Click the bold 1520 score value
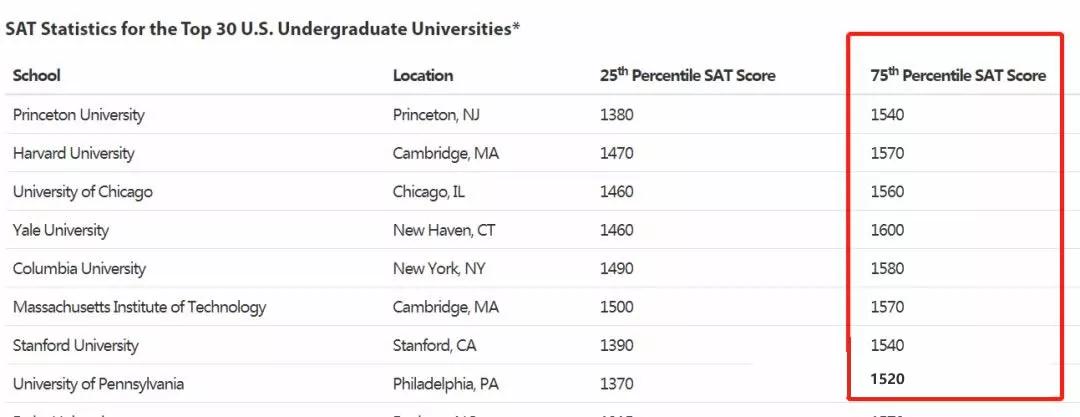1080x417 pixels. (887, 379)
